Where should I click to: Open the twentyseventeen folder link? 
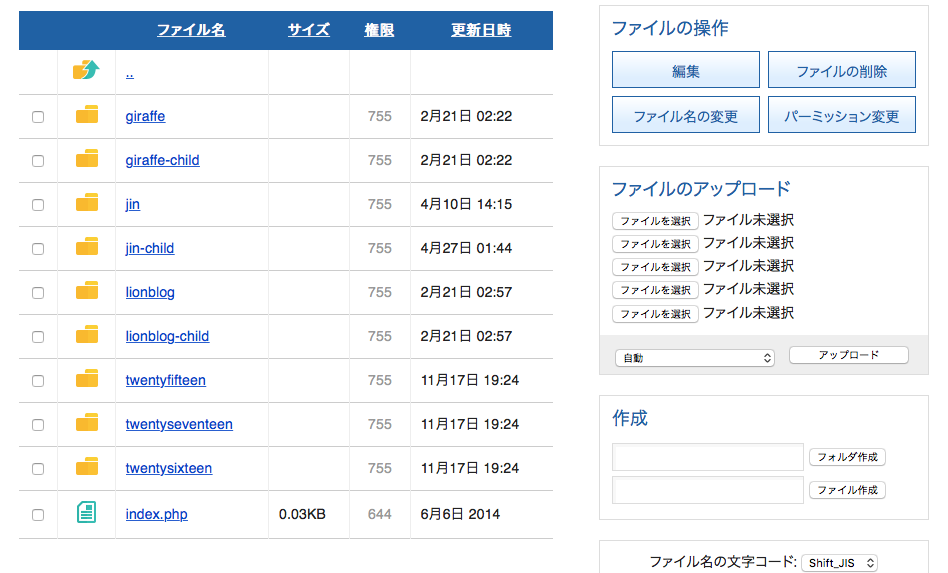point(179,424)
